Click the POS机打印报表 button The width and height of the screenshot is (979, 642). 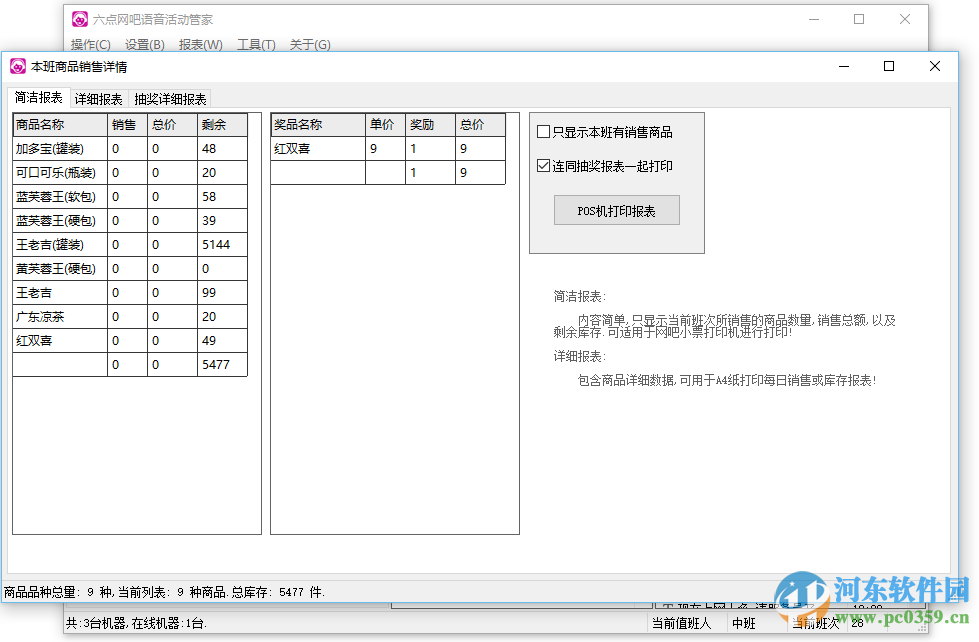coord(616,210)
